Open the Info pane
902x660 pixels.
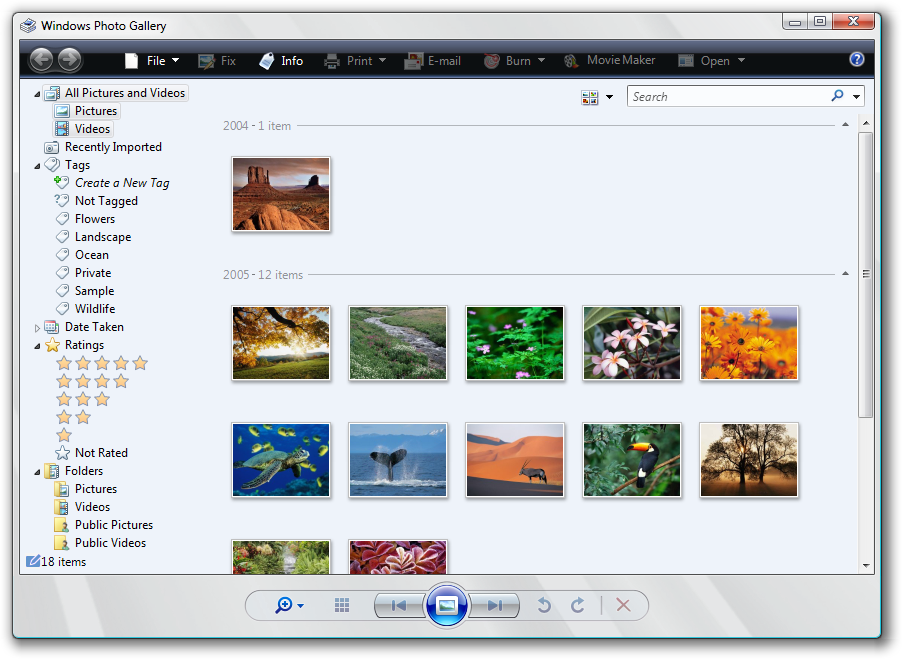[280, 61]
